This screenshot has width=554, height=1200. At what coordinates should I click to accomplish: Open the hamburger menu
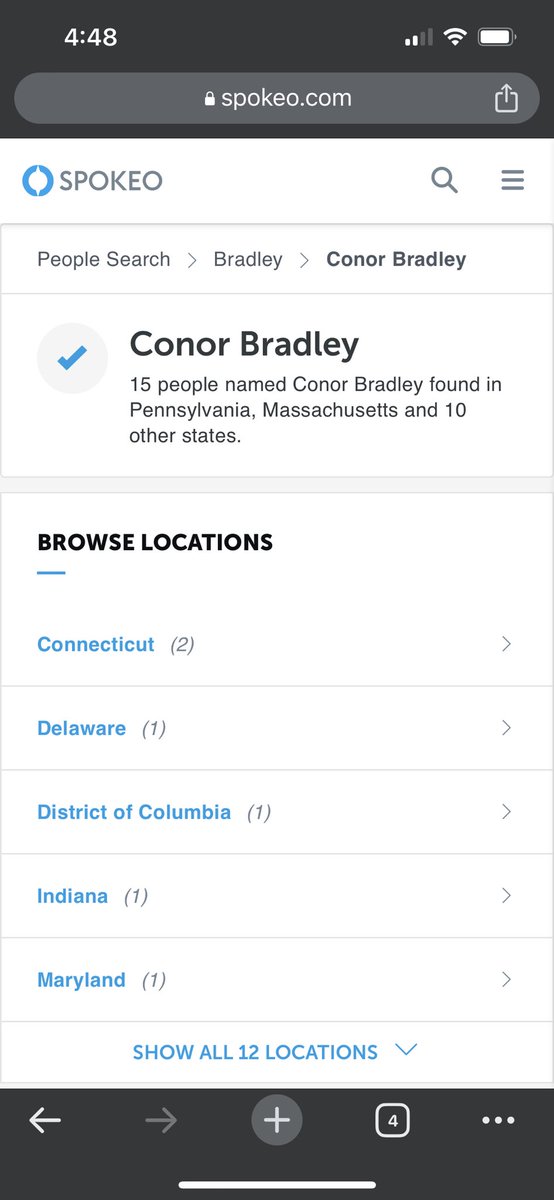(512, 180)
